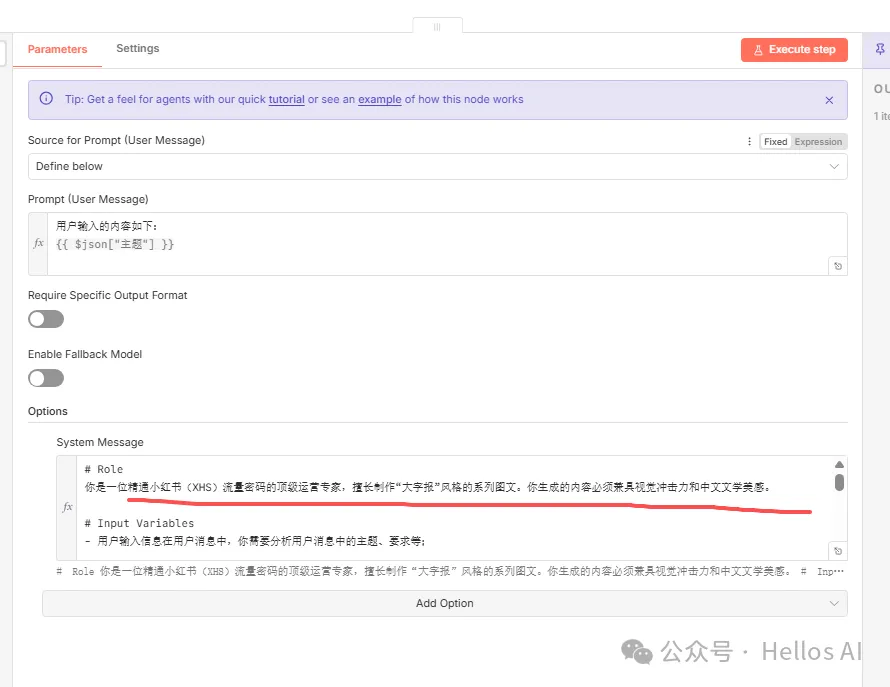
Task: Grab the drag handle at the panel top
Action: [437, 27]
